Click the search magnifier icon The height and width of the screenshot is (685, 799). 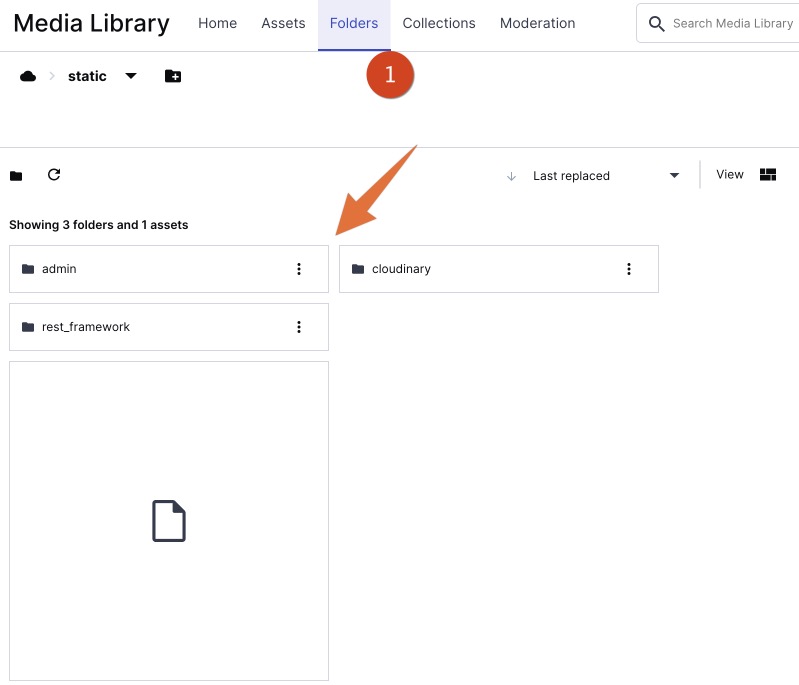tap(656, 23)
